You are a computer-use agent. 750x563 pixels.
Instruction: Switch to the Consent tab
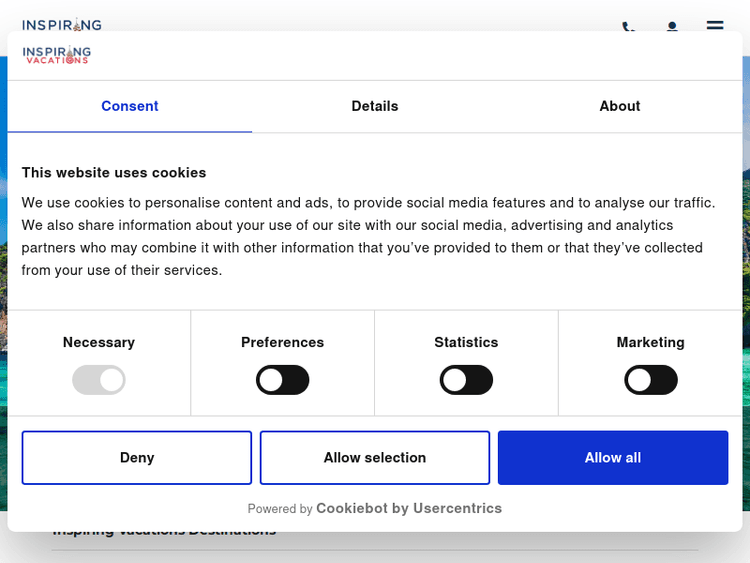pyautogui.click(x=130, y=106)
